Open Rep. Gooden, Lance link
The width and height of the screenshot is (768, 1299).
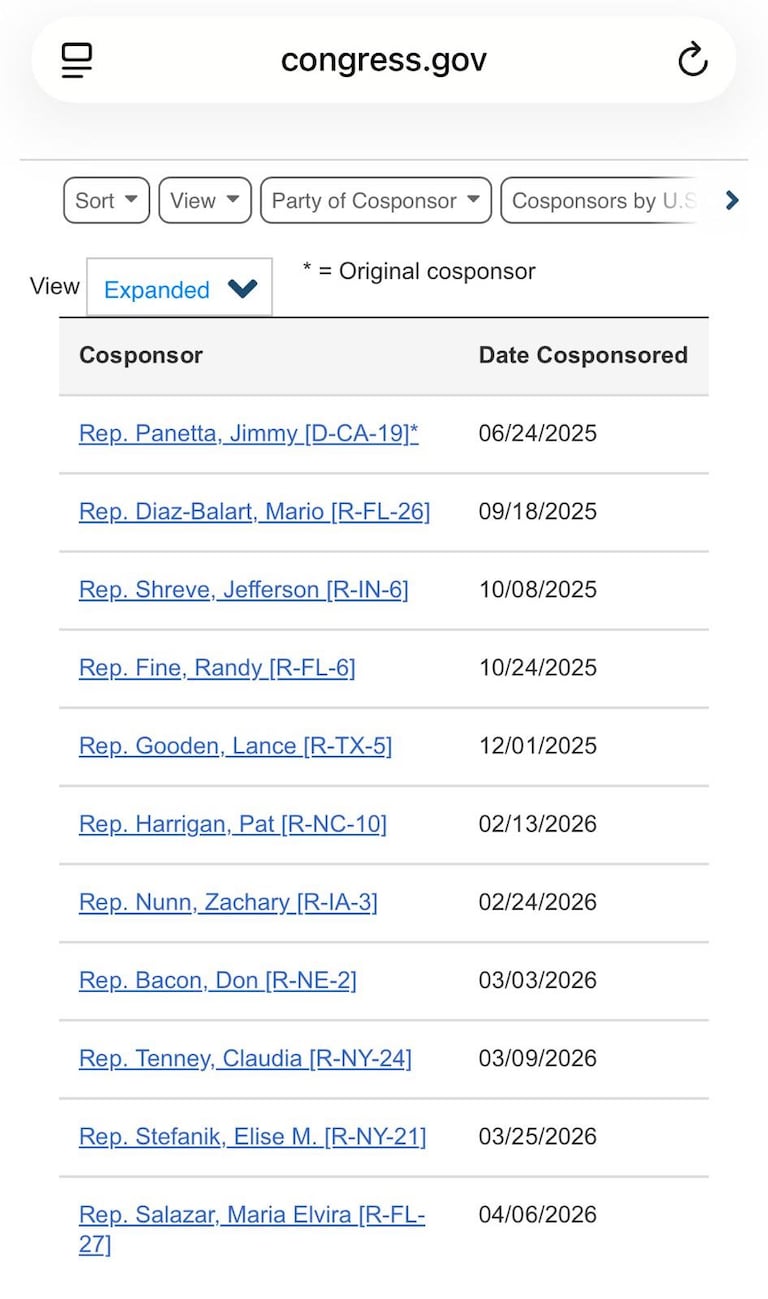(x=235, y=745)
